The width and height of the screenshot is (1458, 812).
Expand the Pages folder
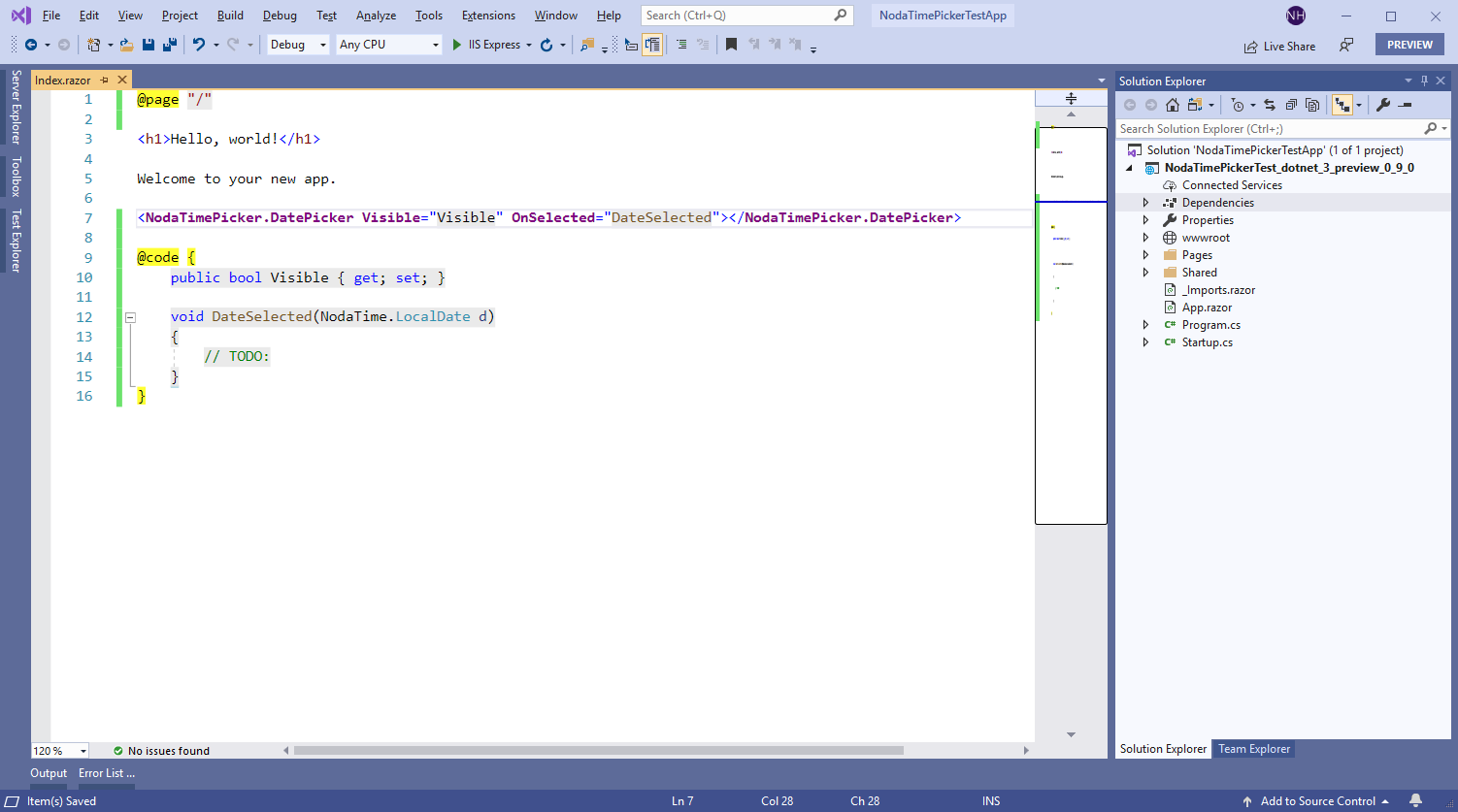(1145, 254)
